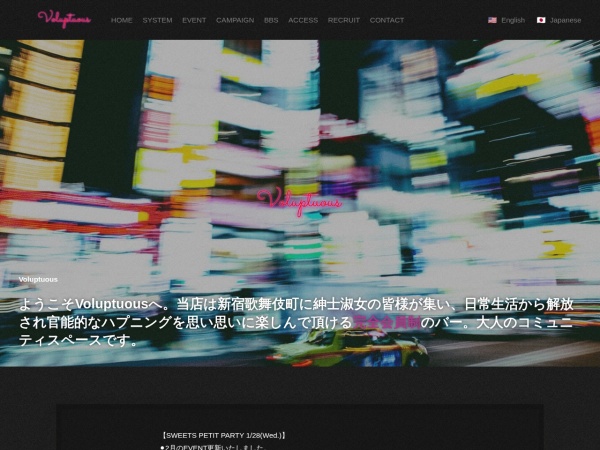Switch the site language to Japanese

[x=565, y=20]
